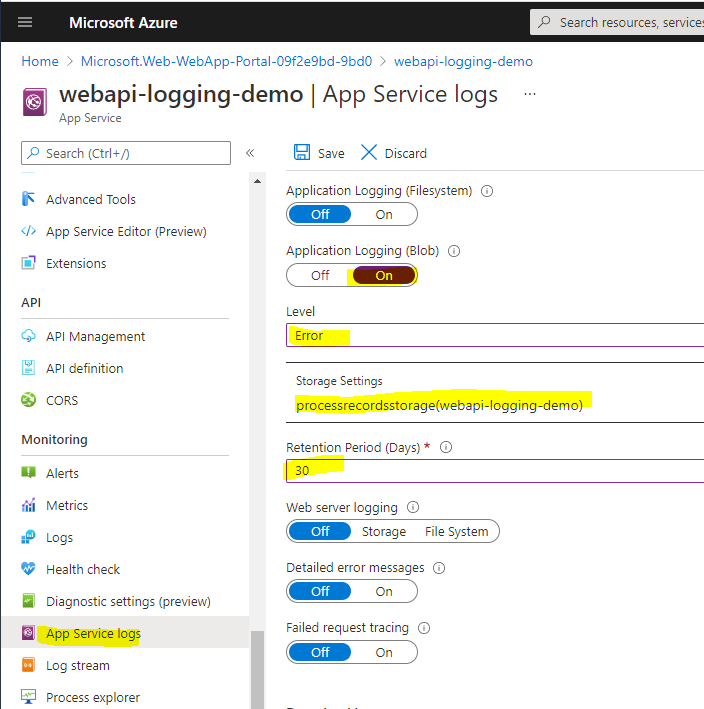Click the Save button label
Viewport: 704px width, 709px height.
(331, 154)
